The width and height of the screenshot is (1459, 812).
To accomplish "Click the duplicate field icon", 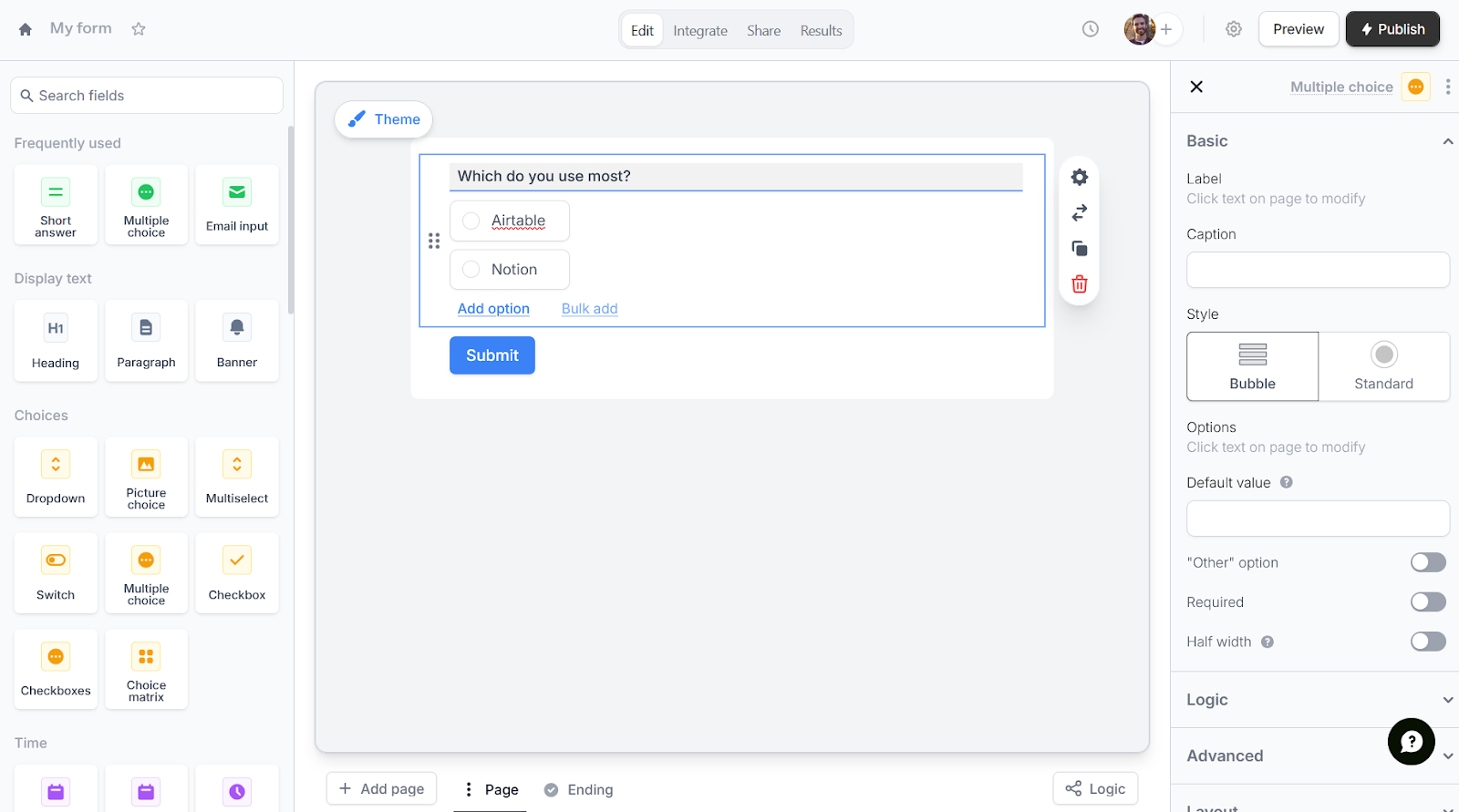I will pos(1080,249).
